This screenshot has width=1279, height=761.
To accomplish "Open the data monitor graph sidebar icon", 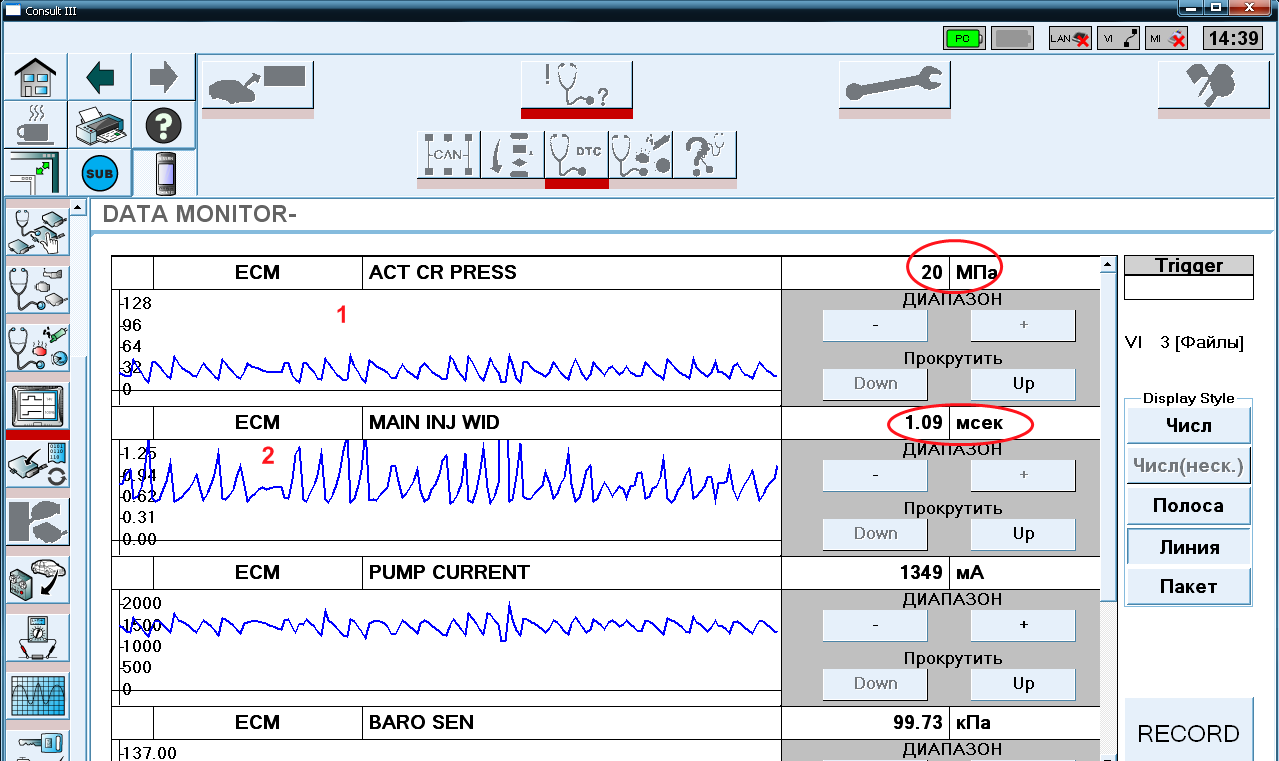I will click(x=37, y=405).
